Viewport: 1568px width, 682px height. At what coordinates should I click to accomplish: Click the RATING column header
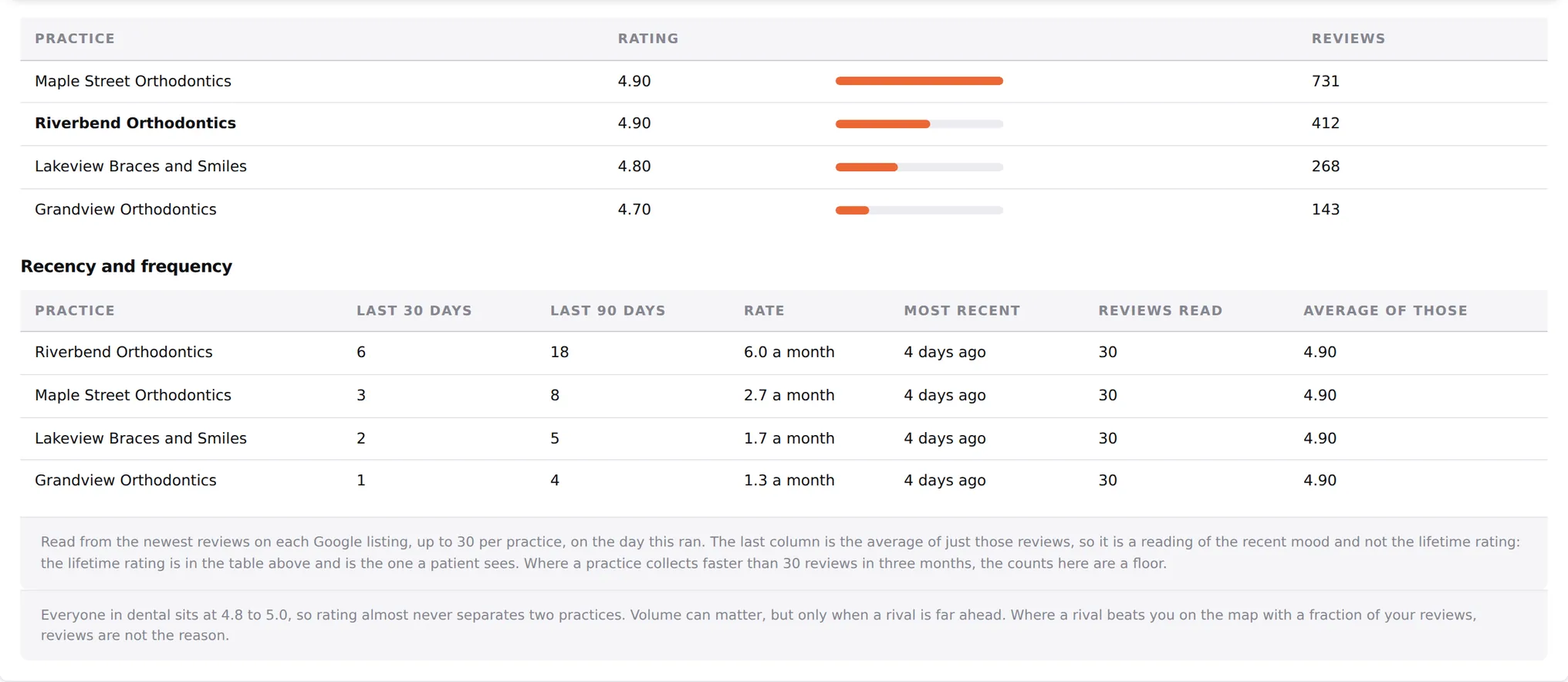(648, 39)
